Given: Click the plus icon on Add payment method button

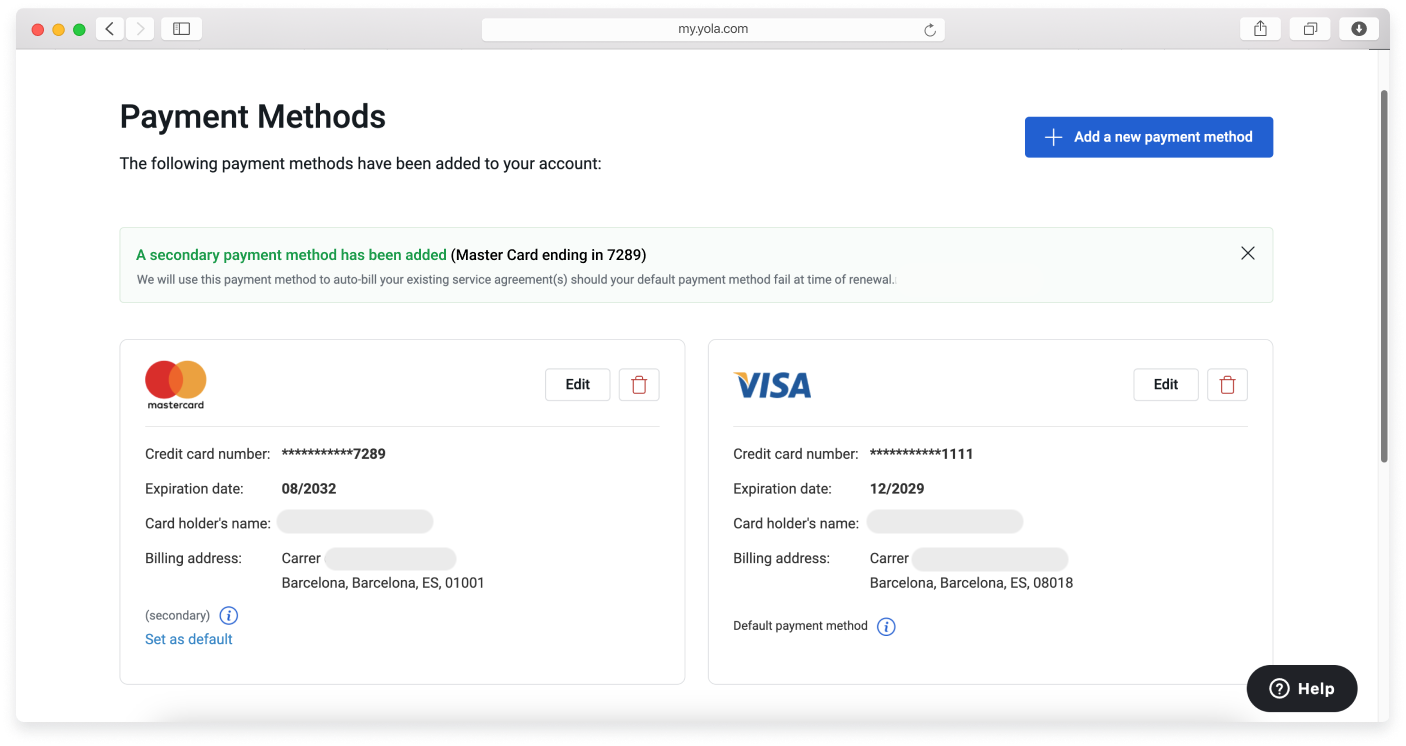Looking at the screenshot, I should 1053,137.
